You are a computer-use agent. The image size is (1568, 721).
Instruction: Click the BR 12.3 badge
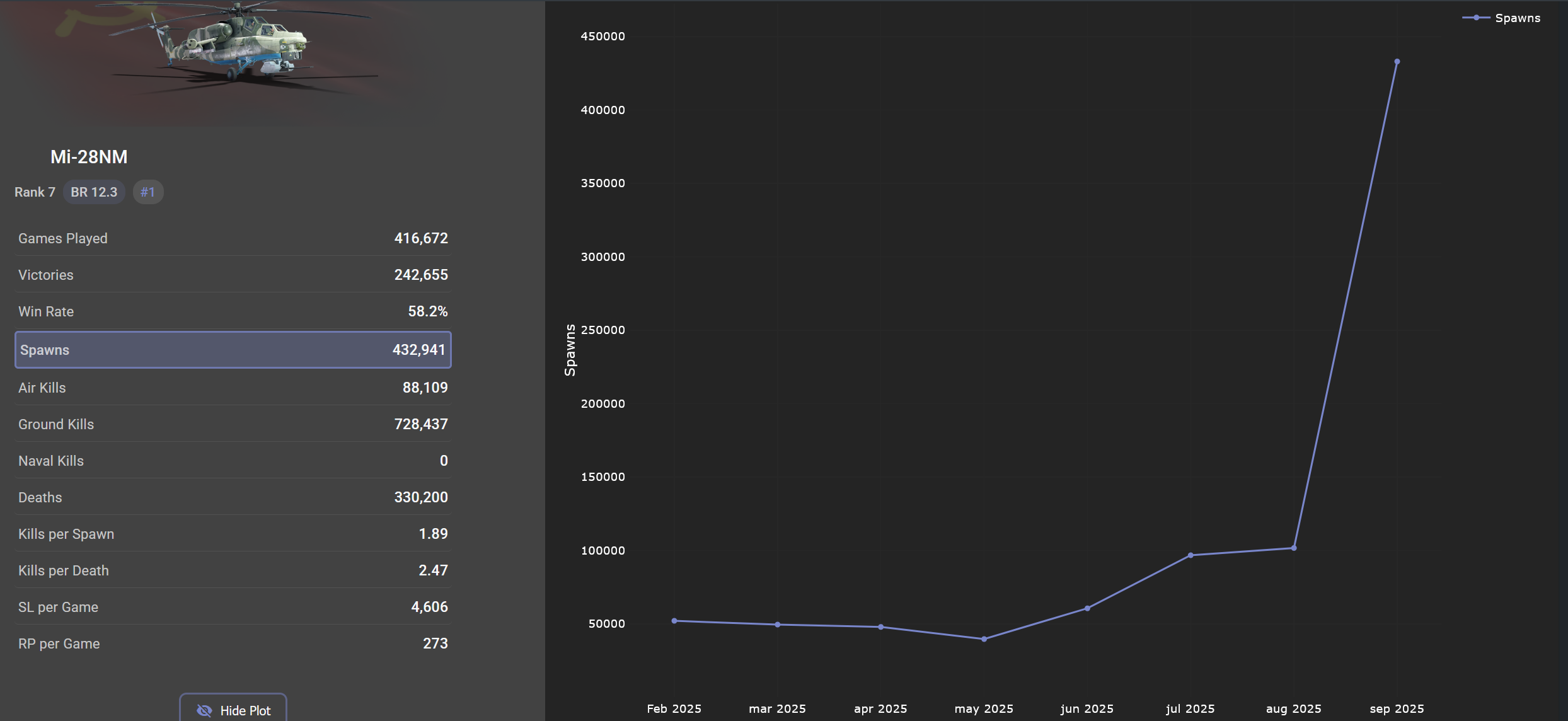pyautogui.click(x=94, y=192)
